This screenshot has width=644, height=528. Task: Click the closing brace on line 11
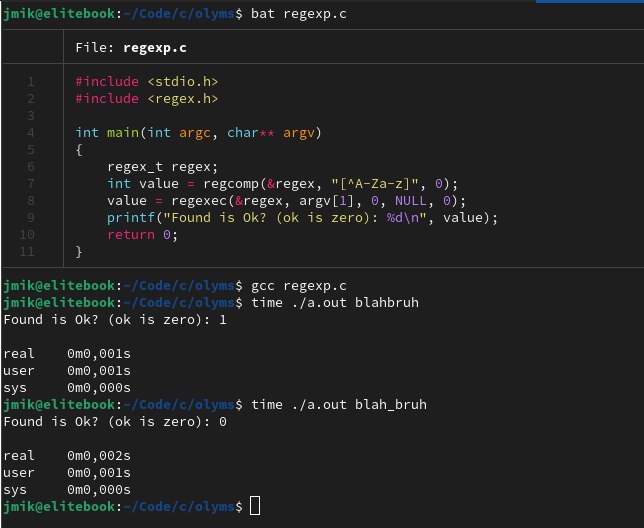click(x=79, y=252)
